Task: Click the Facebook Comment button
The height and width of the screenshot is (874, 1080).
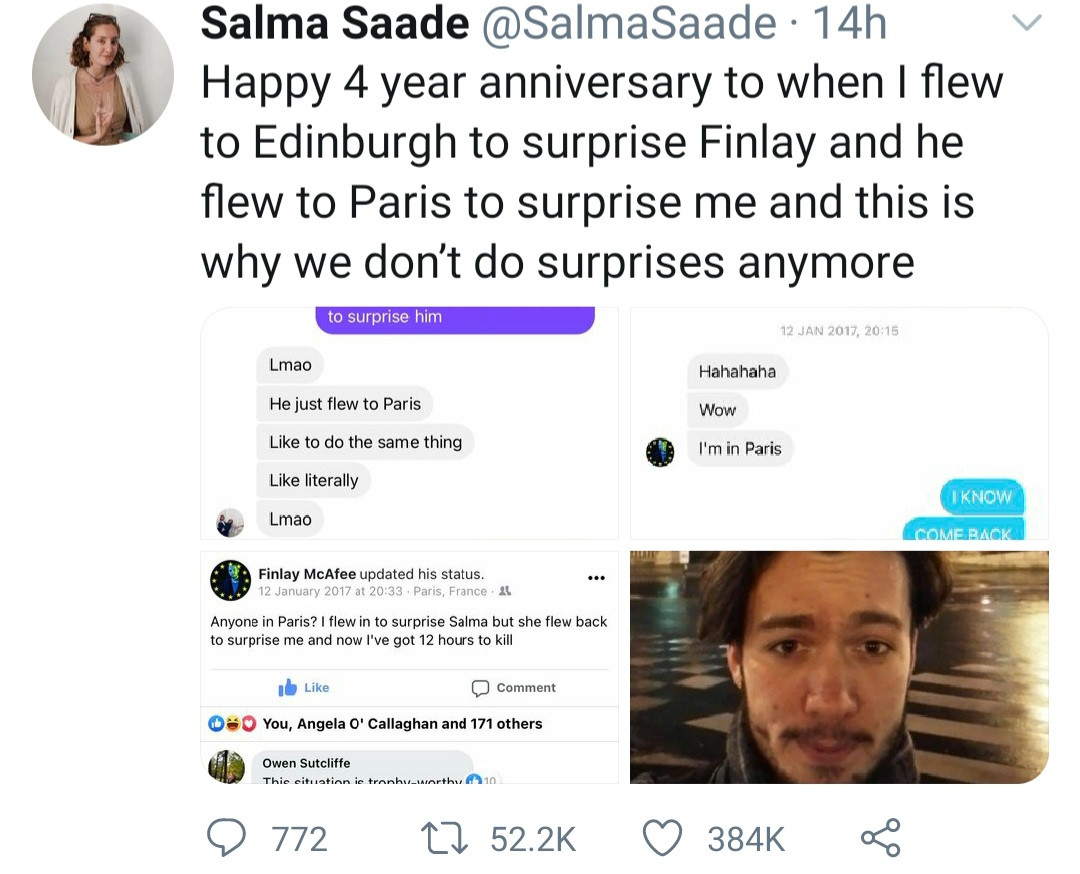Action: pos(513,687)
